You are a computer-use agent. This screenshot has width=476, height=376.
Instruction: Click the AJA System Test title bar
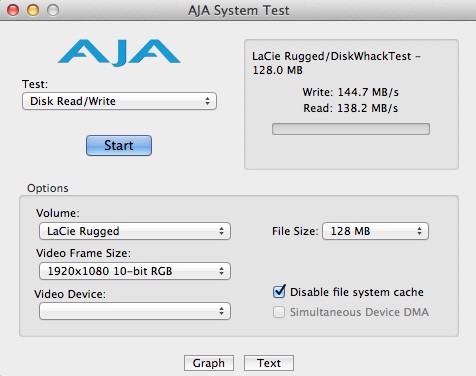(x=238, y=10)
